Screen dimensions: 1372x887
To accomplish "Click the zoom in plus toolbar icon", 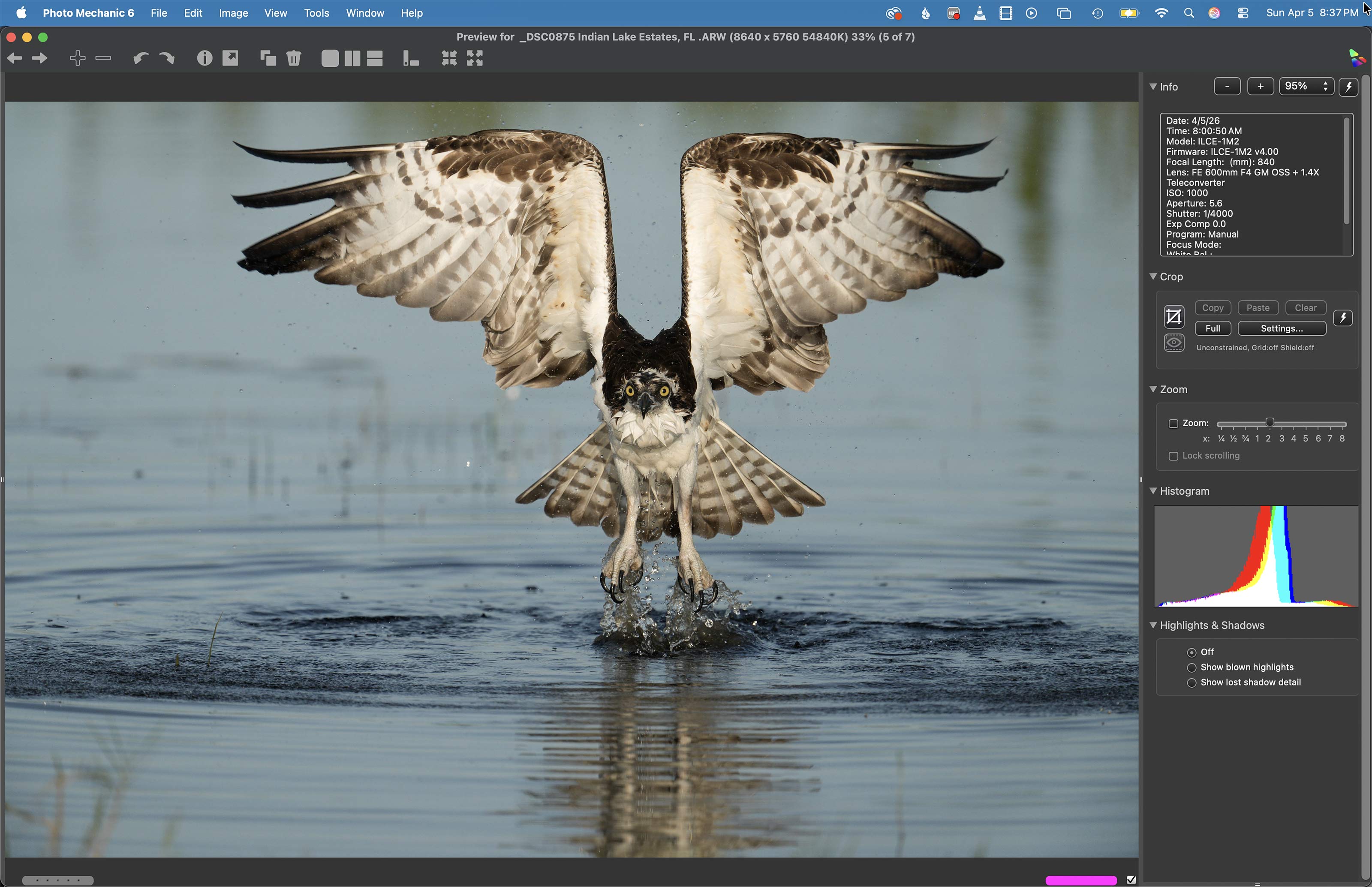I will [77, 58].
